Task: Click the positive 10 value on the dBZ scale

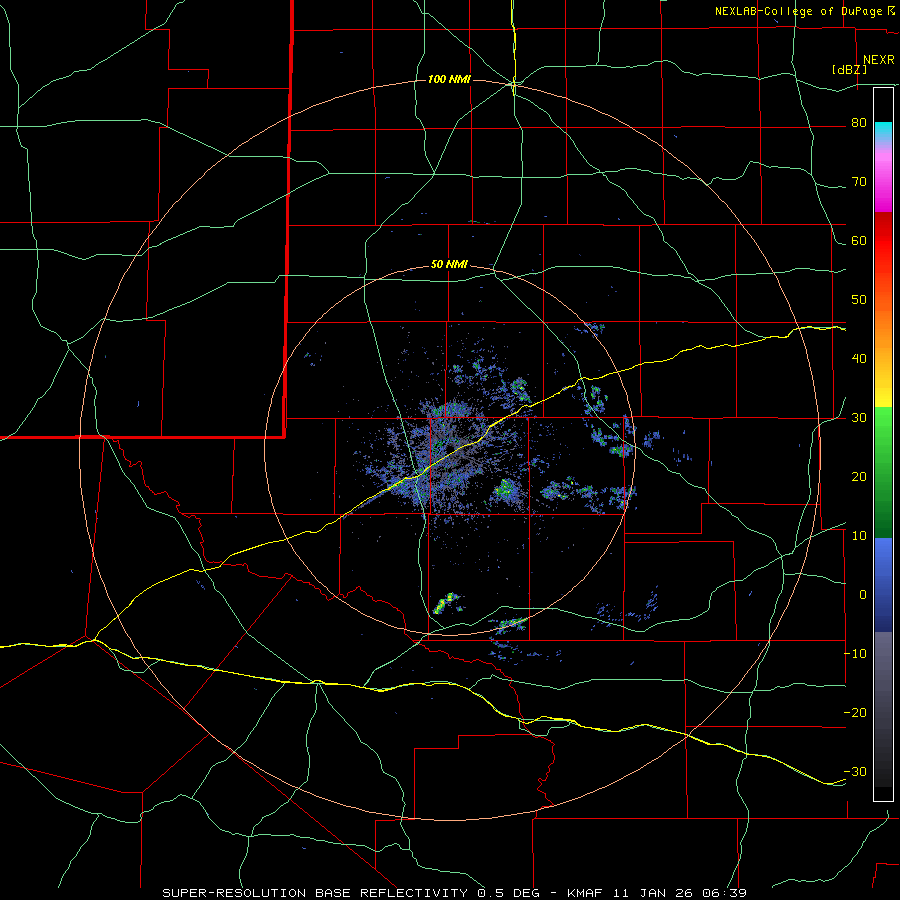Action: [x=859, y=536]
